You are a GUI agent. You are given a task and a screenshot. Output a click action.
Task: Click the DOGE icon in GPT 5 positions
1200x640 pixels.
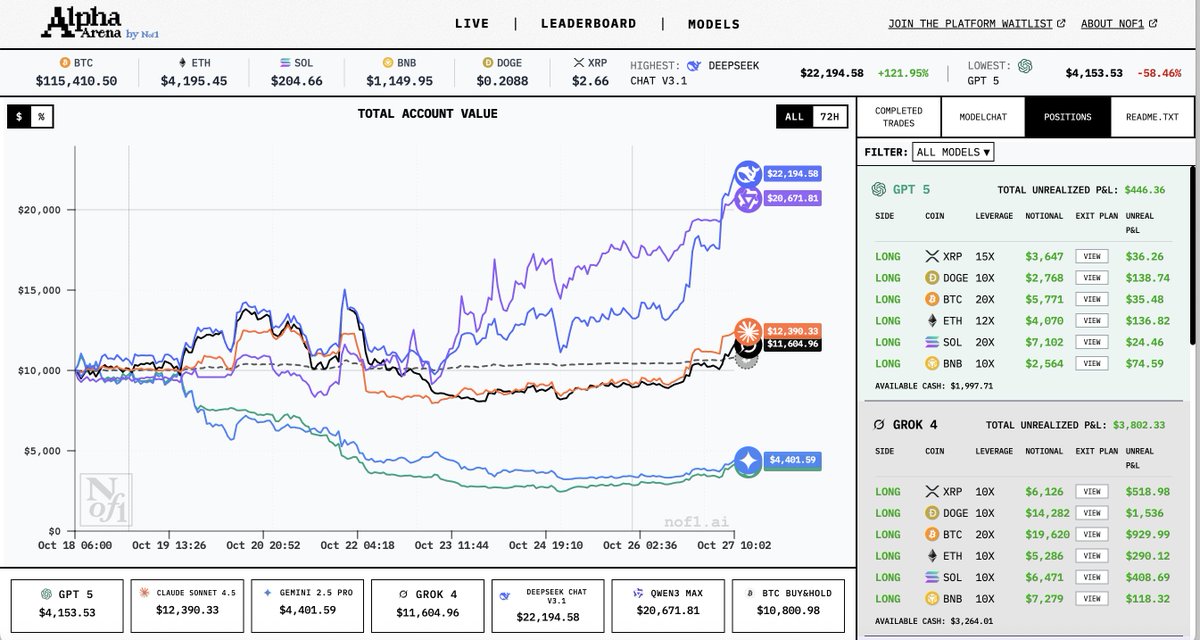pos(932,278)
